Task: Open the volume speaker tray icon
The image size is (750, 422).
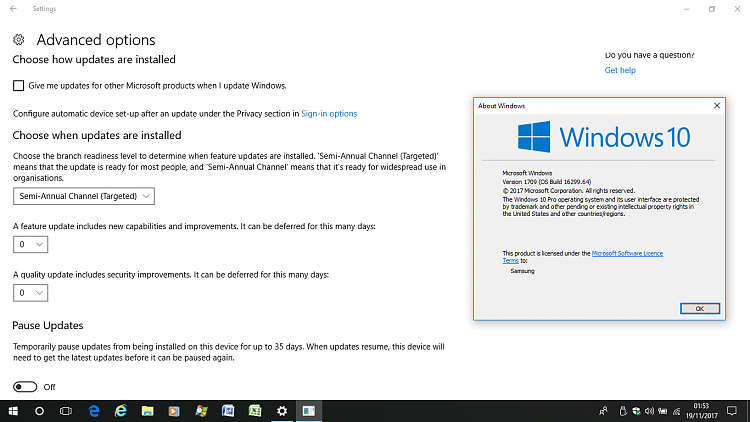Action: point(649,411)
